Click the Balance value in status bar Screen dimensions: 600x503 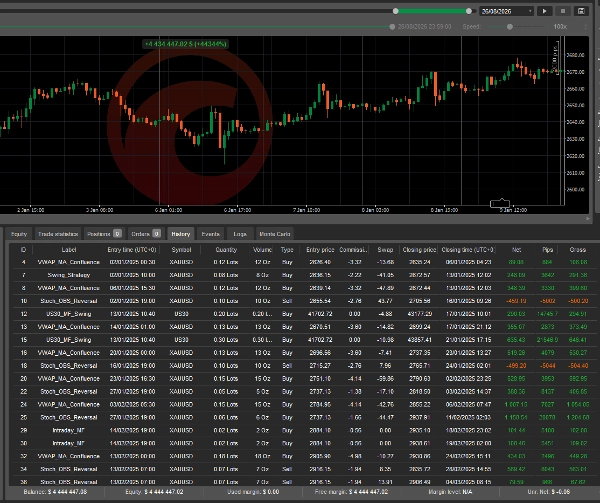(55, 492)
